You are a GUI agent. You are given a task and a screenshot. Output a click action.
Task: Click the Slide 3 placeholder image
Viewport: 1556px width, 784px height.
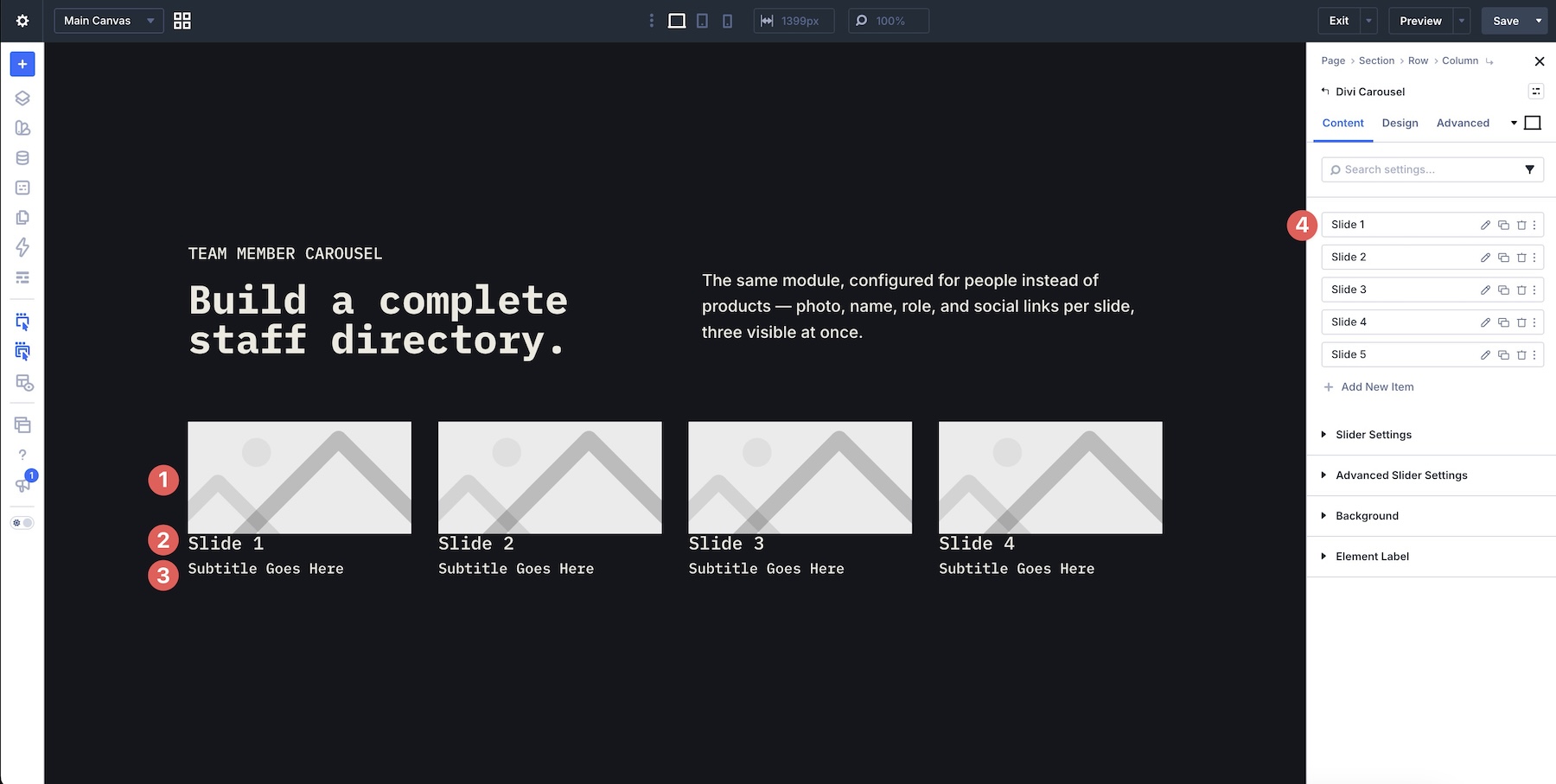click(800, 477)
